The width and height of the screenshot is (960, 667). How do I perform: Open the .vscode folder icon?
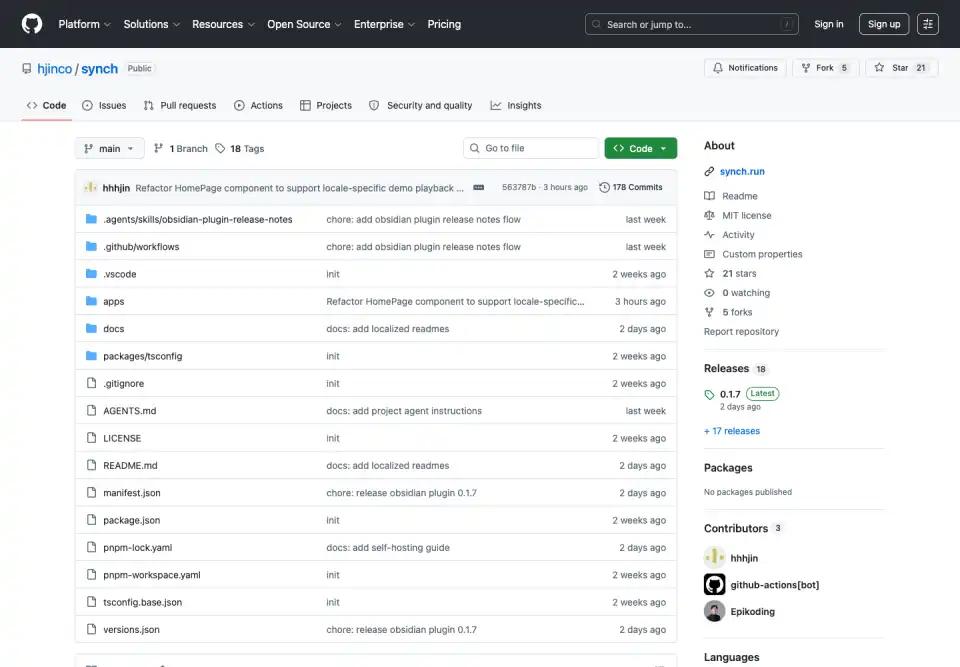tap(91, 274)
